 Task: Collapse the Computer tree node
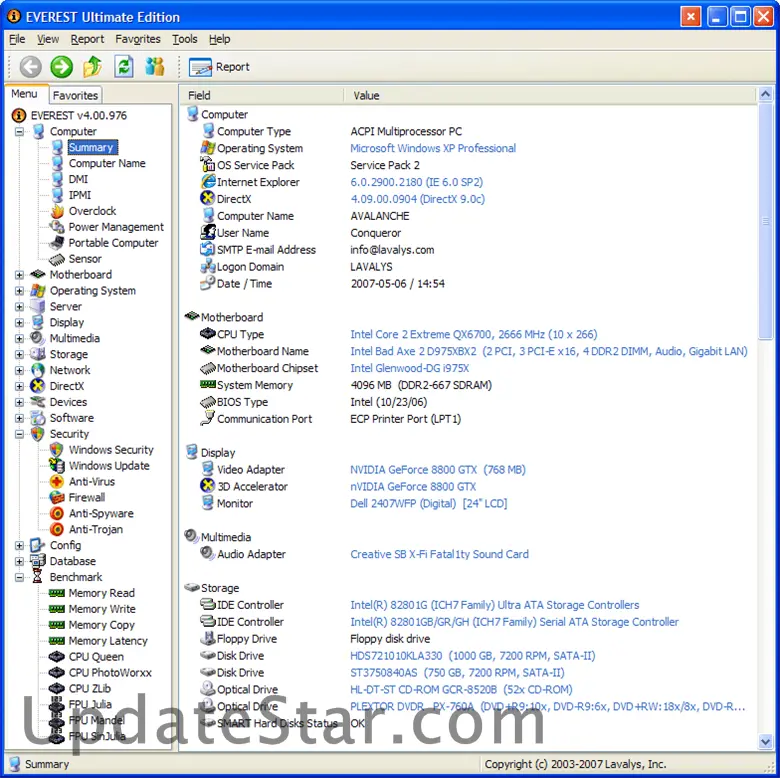coord(19,132)
